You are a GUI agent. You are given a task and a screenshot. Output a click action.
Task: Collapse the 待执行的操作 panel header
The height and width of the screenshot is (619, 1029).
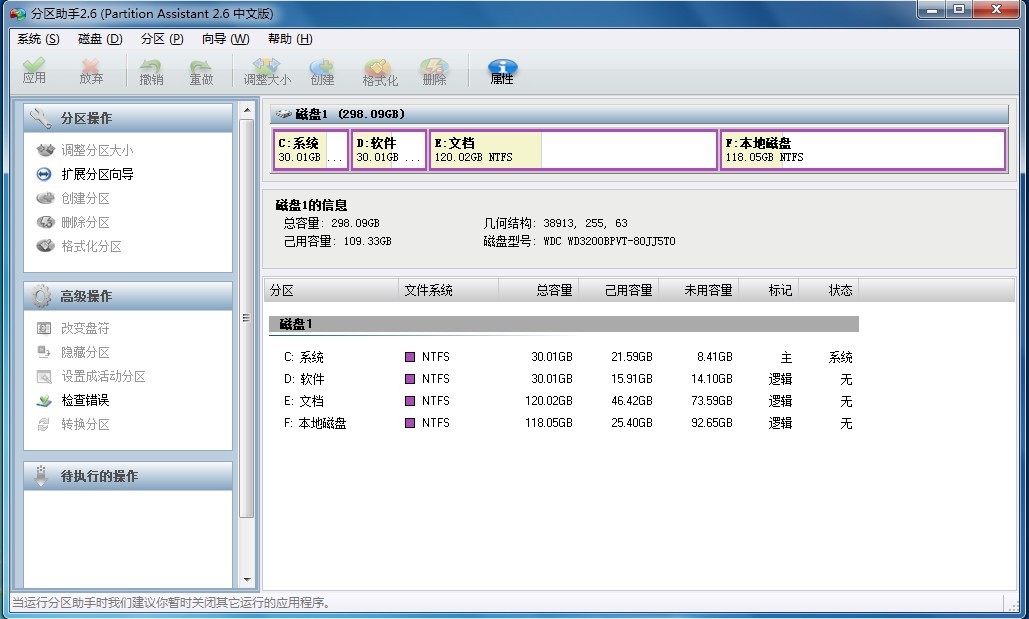(128, 476)
